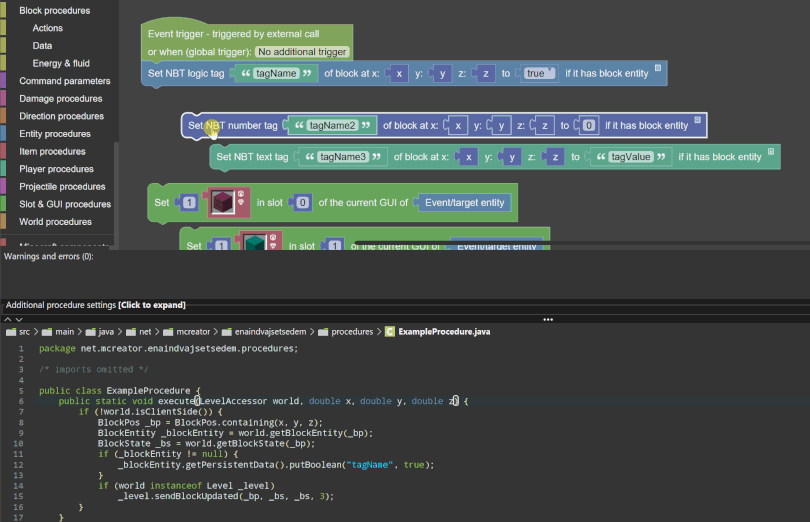Edit the tagValue text field
Screen dimensions: 810x522
(x=631, y=157)
